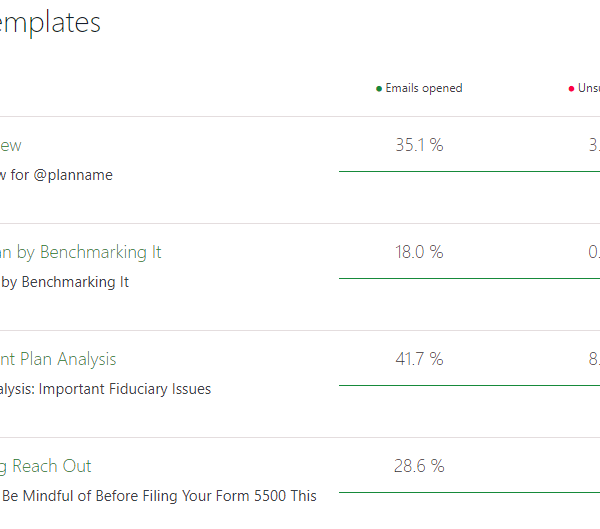Click the 41.7 % open rate
Screen dimensions: 600x529
(x=419, y=359)
